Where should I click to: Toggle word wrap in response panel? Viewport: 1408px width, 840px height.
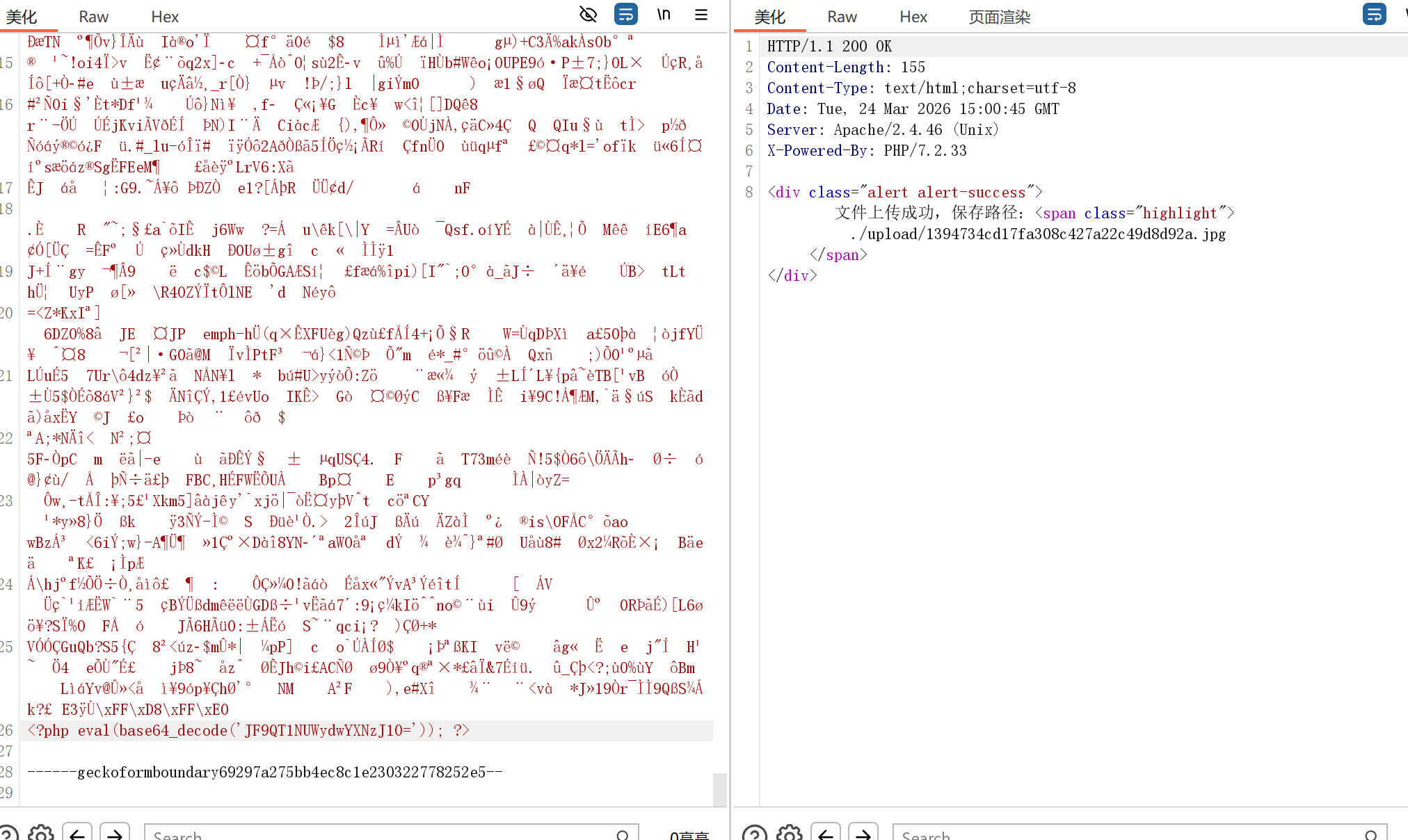(x=1374, y=15)
